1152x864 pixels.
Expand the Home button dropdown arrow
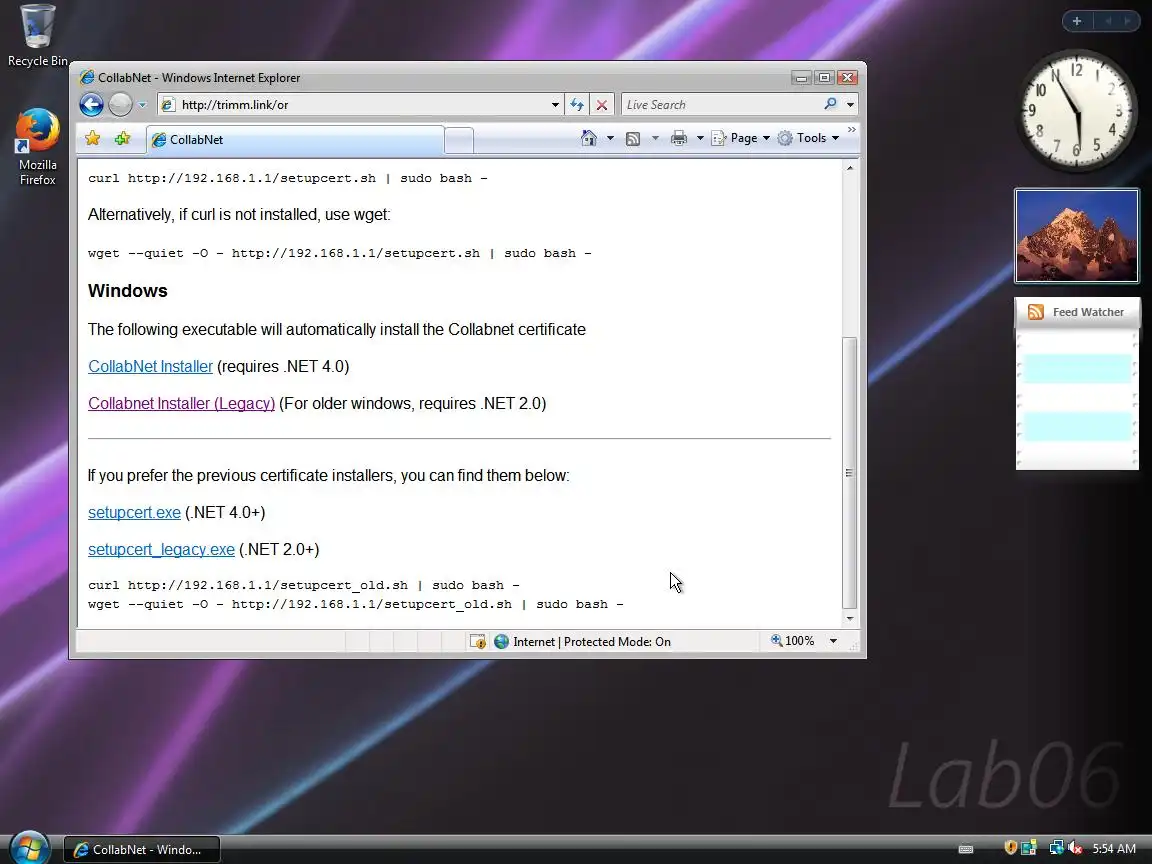click(610, 138)
